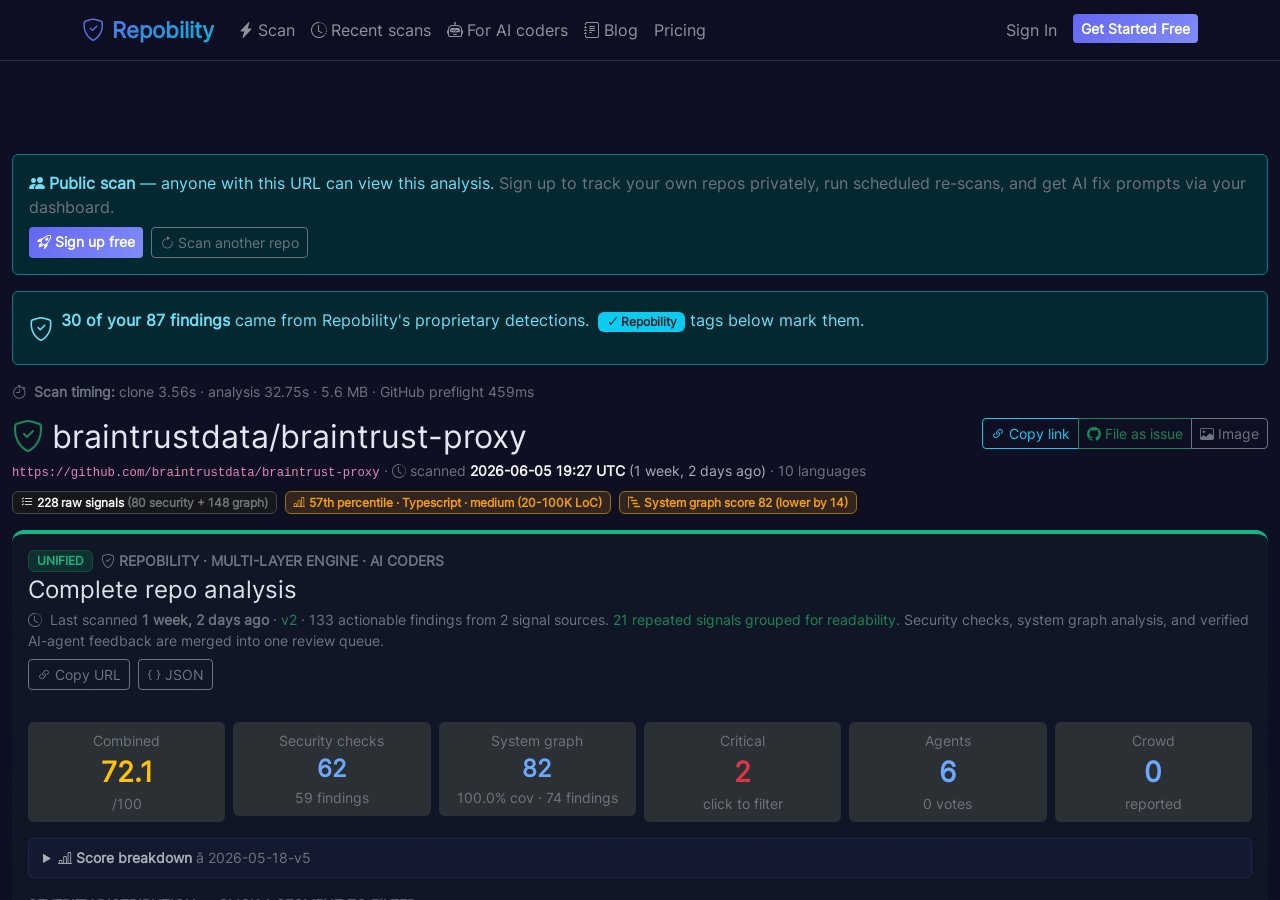1280x900 pixels.
Task: Click 'Complete repo analysis' heading
Action: point(162,589)
